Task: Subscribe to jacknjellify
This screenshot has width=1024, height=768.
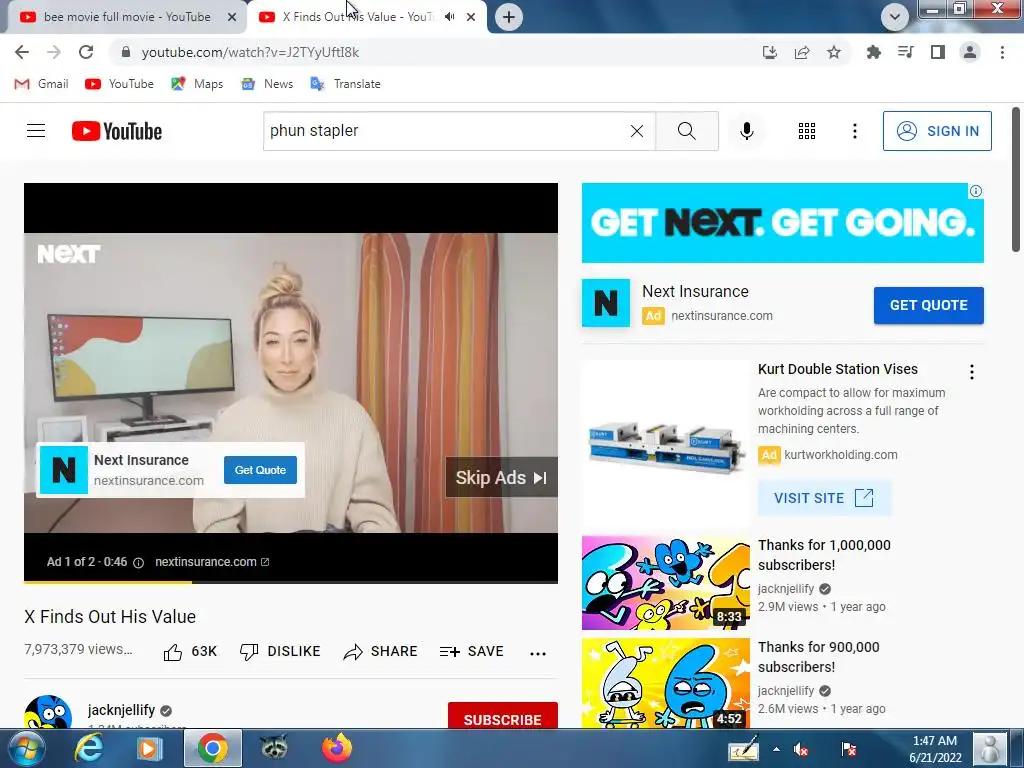Action: tap(502, 716)
